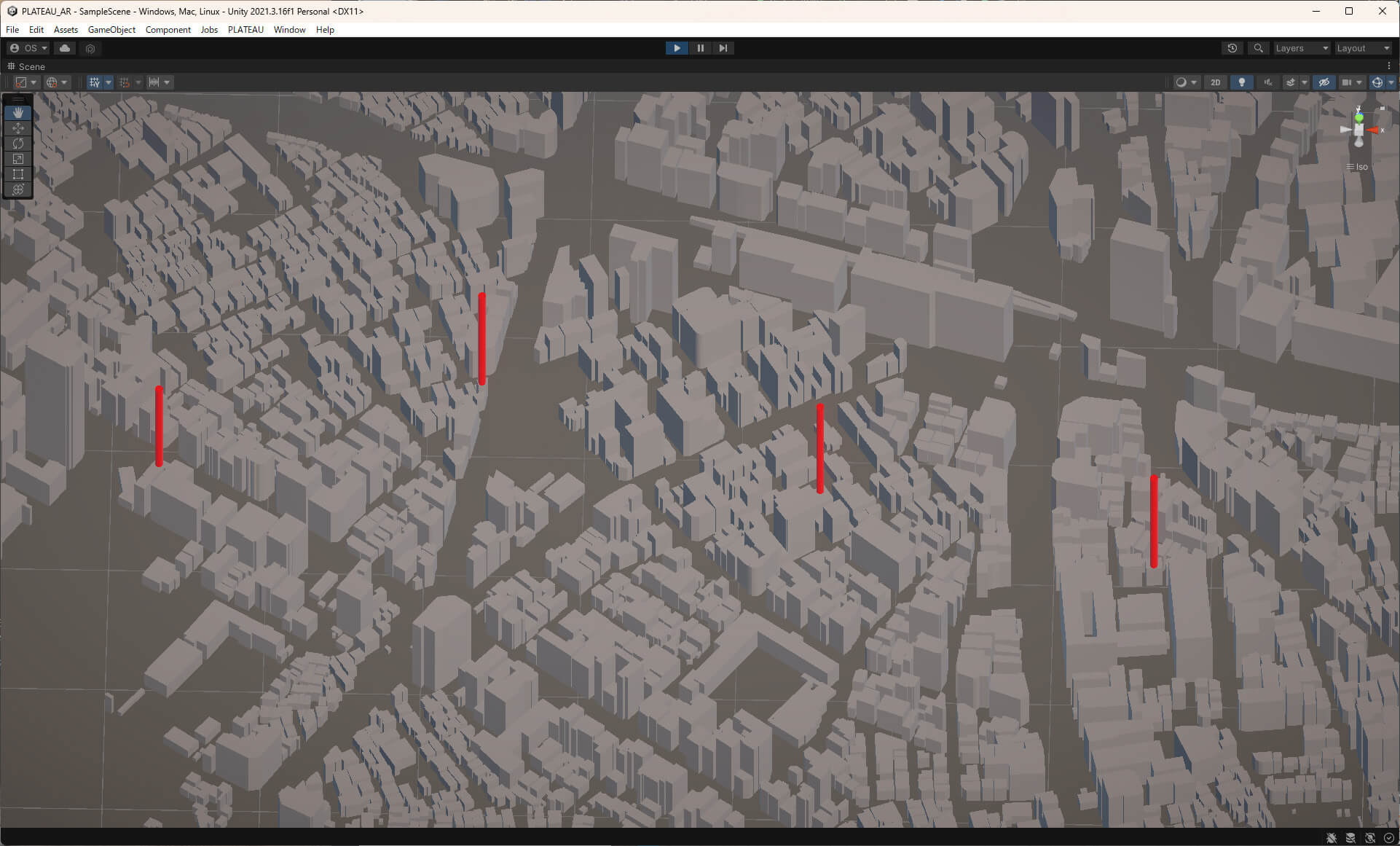Click the scene camera settings icon

(1346, 82)
